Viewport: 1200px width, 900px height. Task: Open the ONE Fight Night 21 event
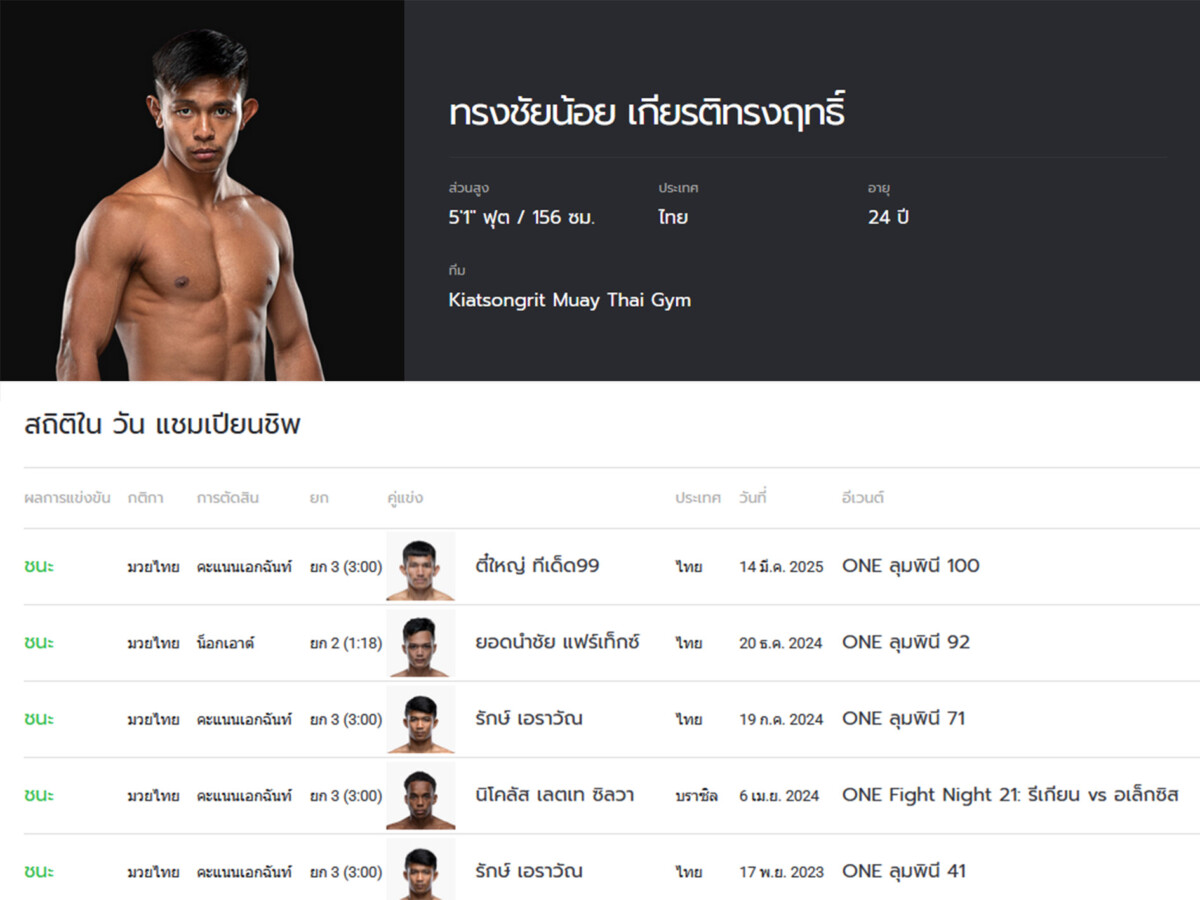[x=1010, y=796]
